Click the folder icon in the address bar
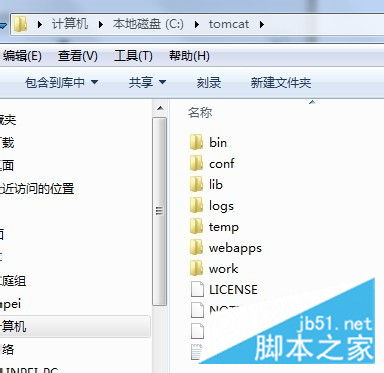The height and width of the screenshot is (373, 384). pos(21,24)
